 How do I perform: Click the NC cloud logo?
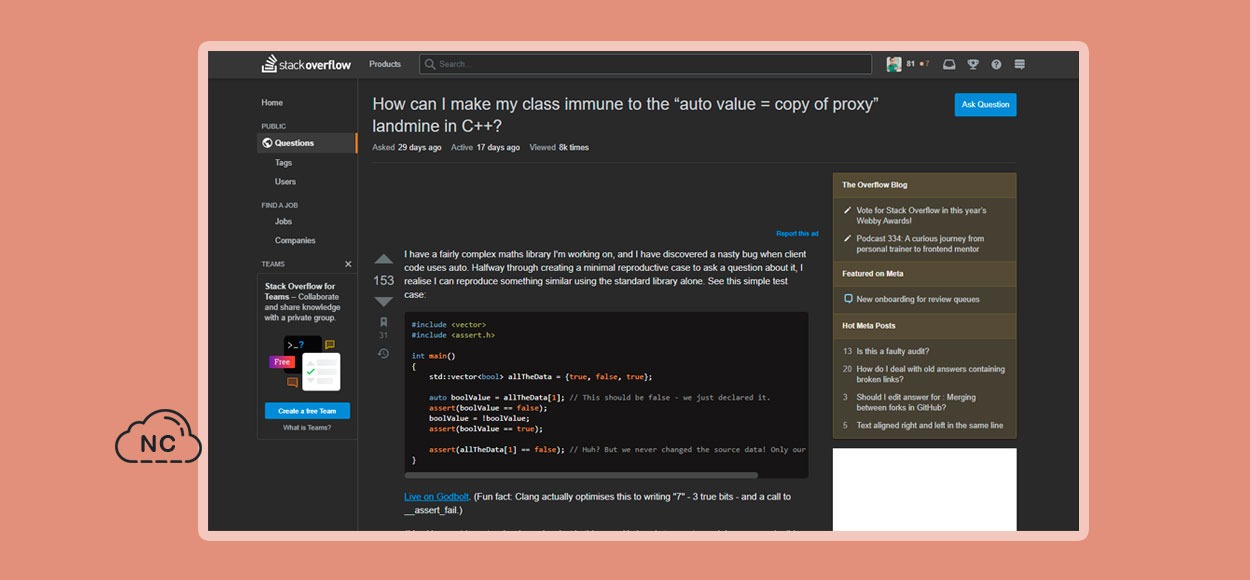[x=158, y=438]
